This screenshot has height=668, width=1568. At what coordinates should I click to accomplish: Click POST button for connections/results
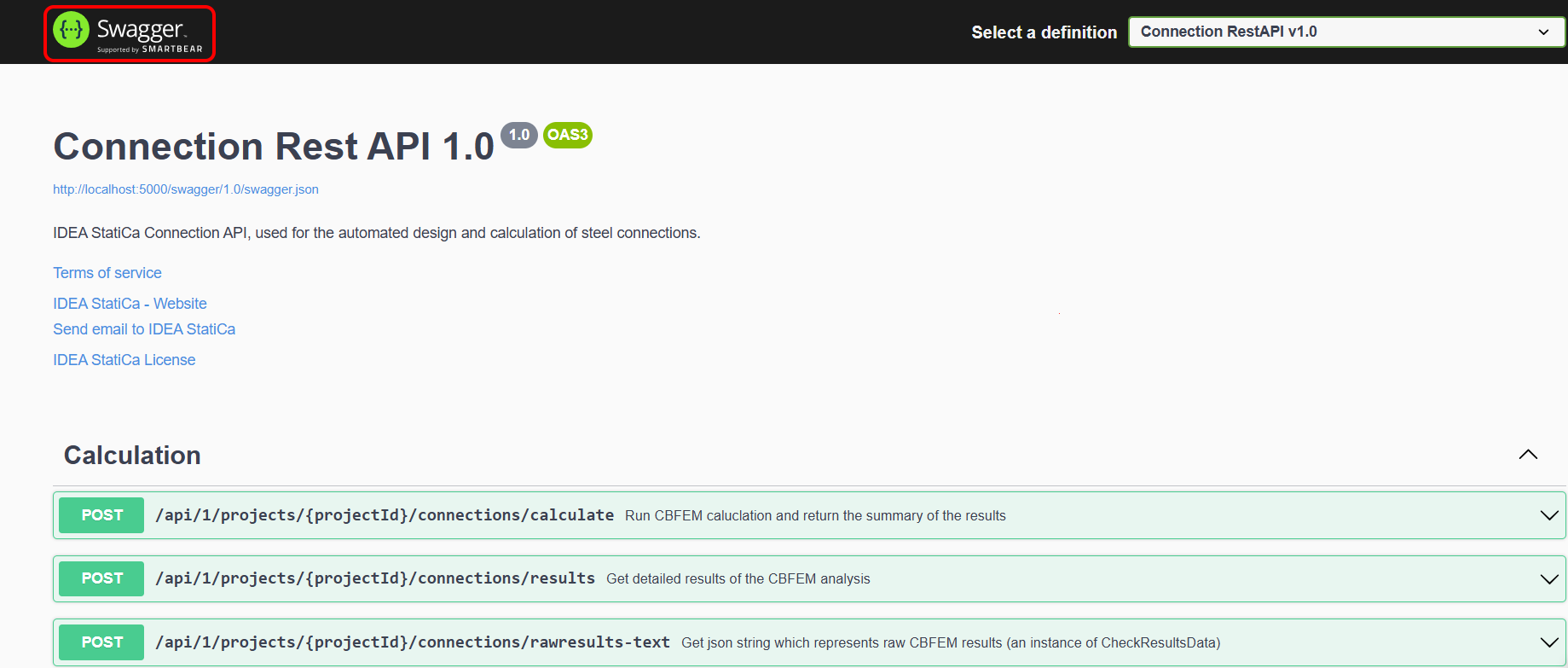click(102, 578)
